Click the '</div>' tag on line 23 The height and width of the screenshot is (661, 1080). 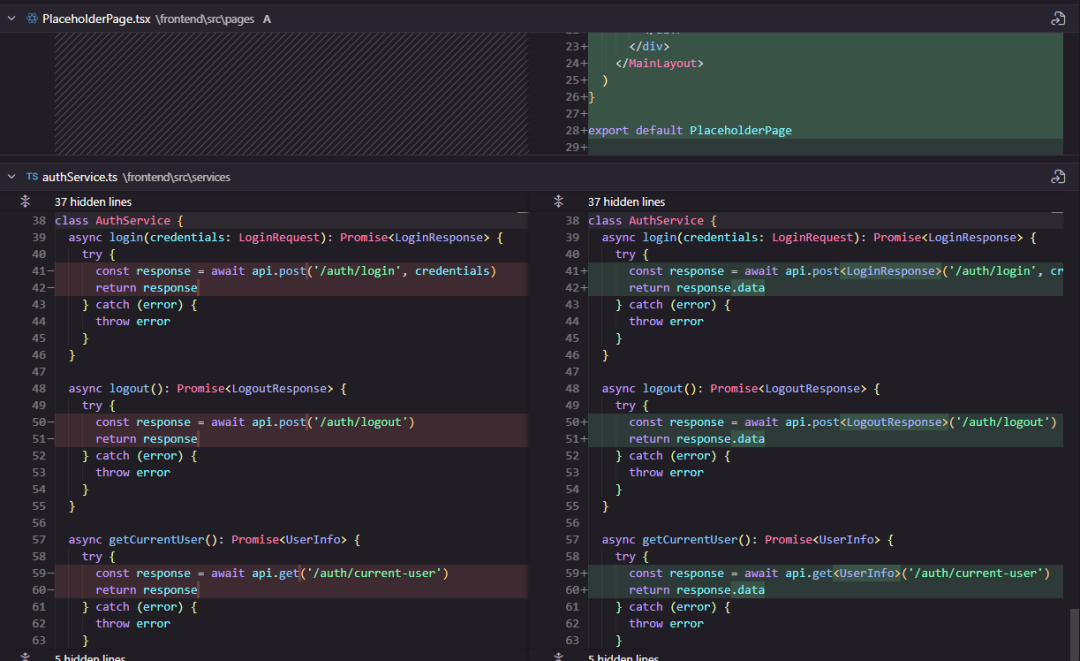(x=649, y=46)
